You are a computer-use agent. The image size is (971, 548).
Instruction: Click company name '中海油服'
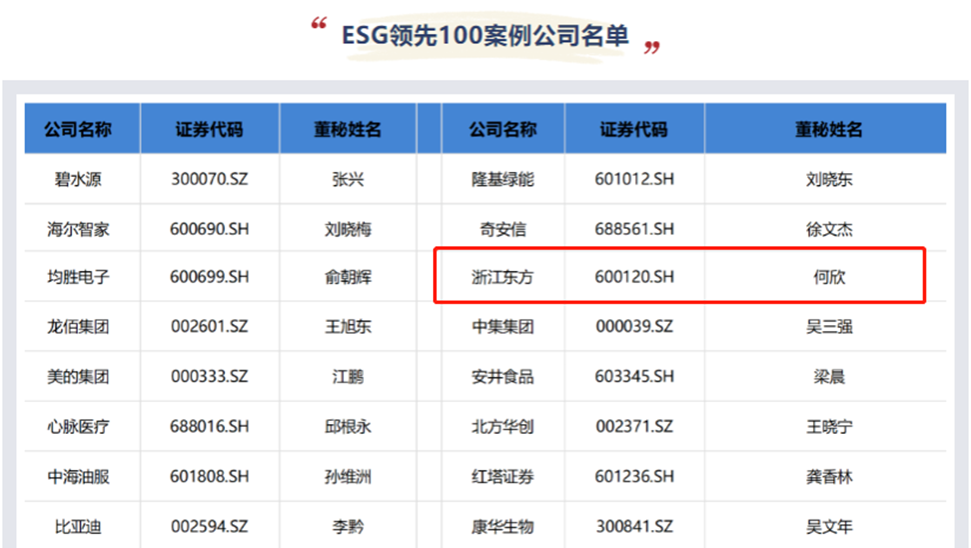(78, 477)
